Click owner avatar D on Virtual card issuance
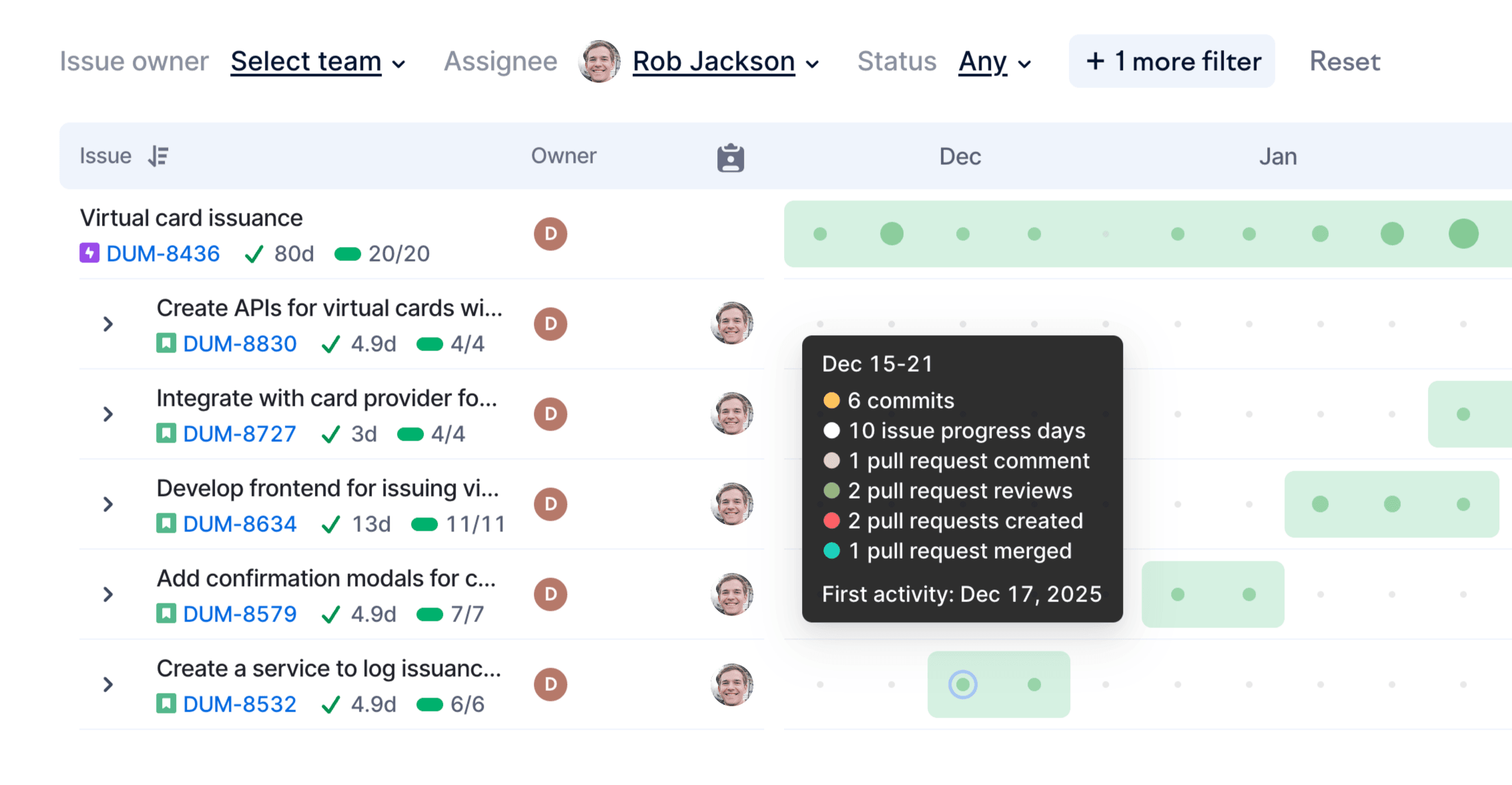This screenshot has height=785, width=1512. click(x=550, y=234)
